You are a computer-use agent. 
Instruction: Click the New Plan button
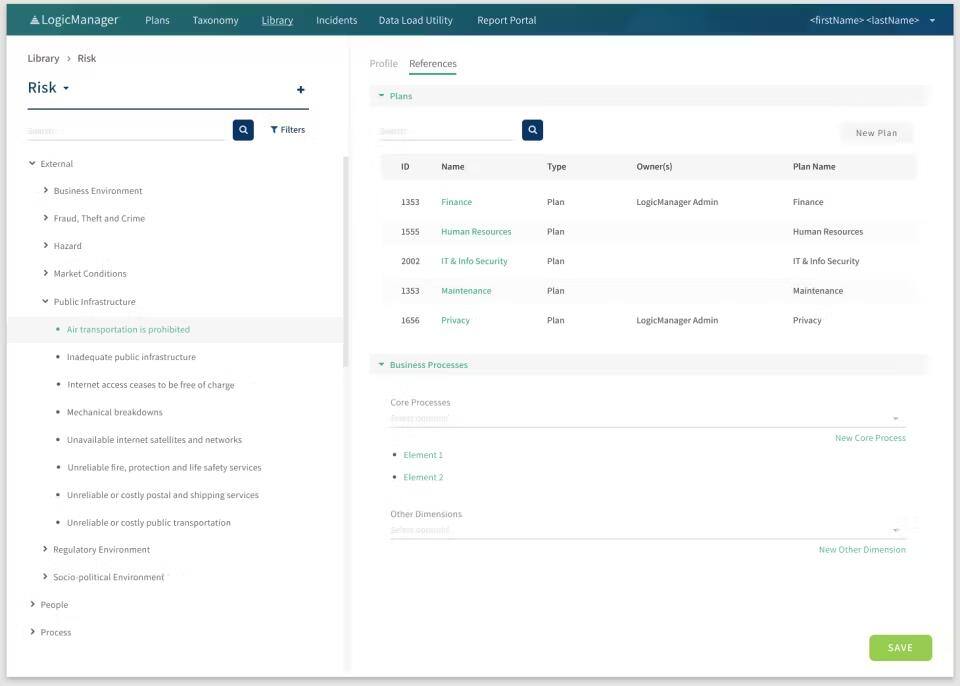[876, 133]
